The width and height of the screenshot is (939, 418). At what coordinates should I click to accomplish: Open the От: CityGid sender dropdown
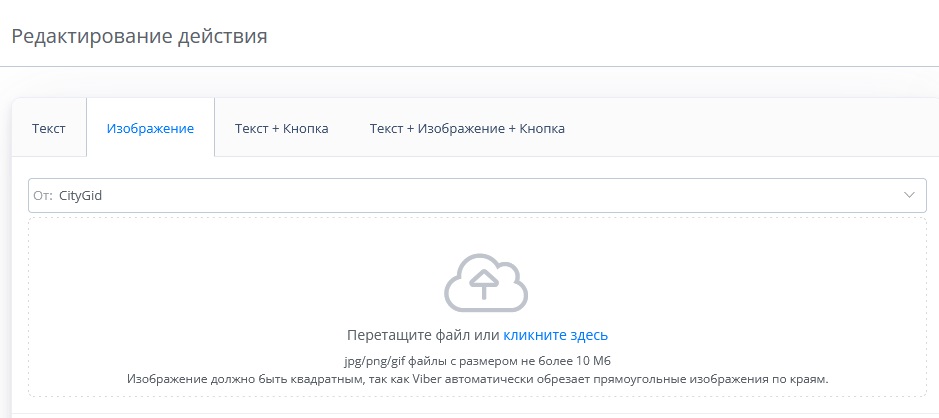coord(477,195)
